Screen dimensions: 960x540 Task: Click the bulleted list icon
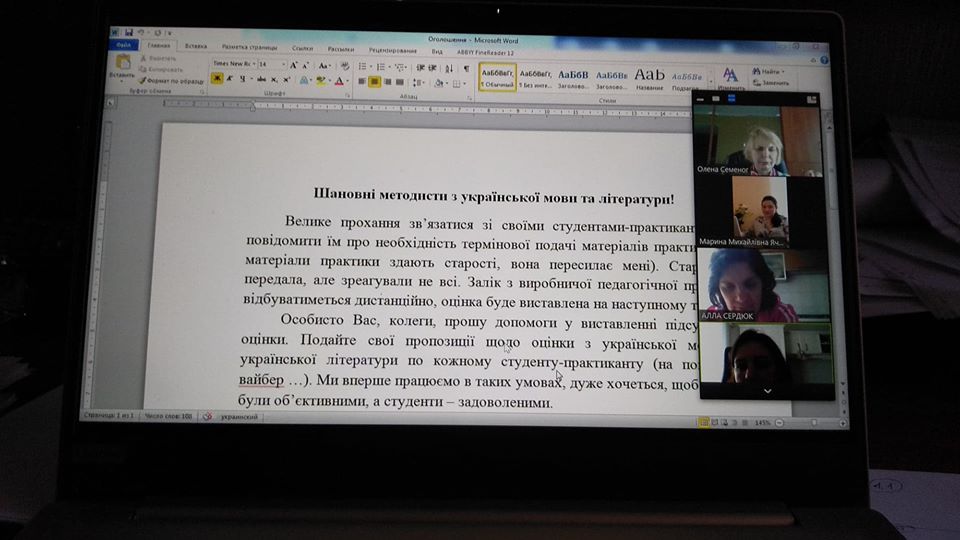pos(363,66)
